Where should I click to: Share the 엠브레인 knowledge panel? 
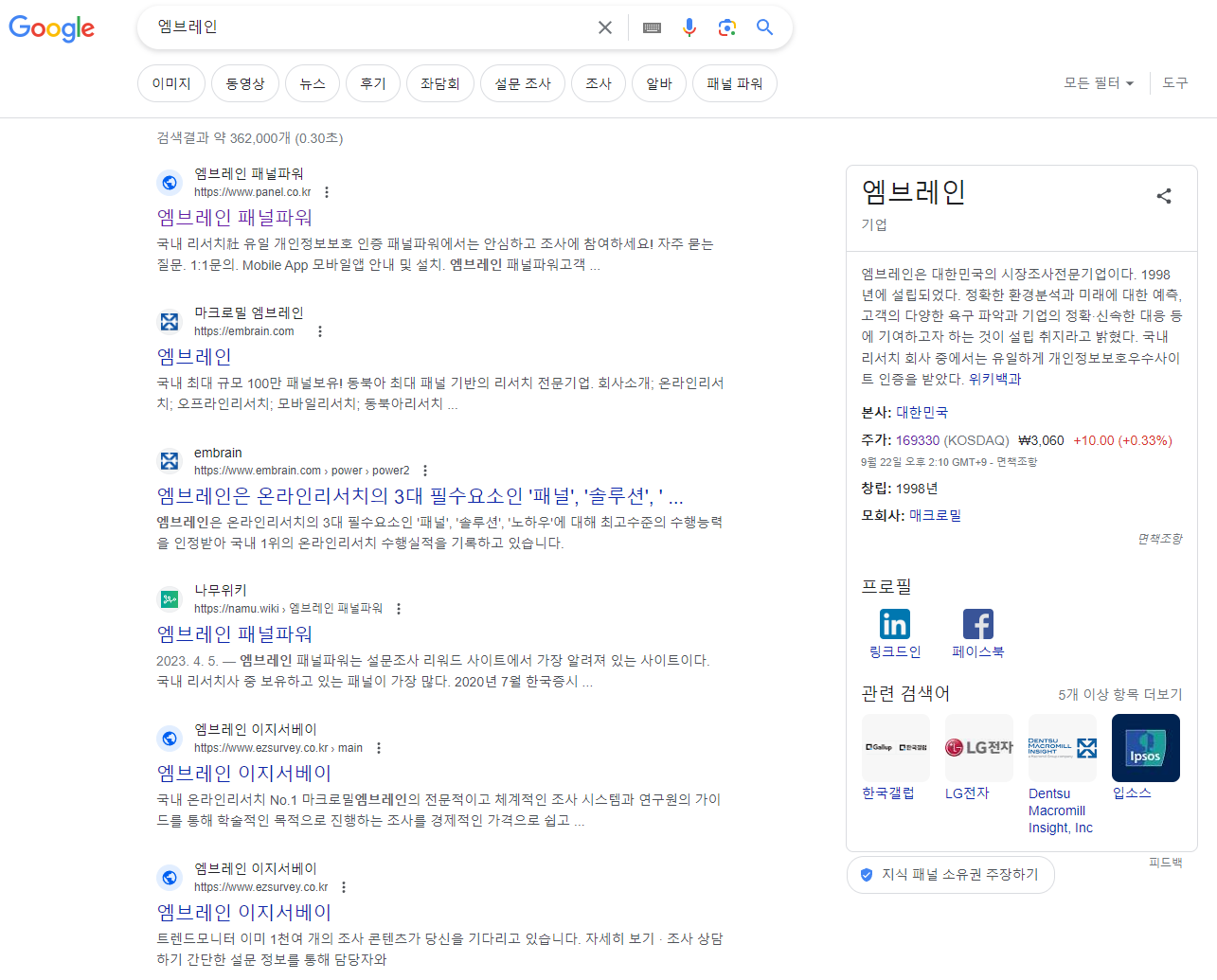(1164, 196)
